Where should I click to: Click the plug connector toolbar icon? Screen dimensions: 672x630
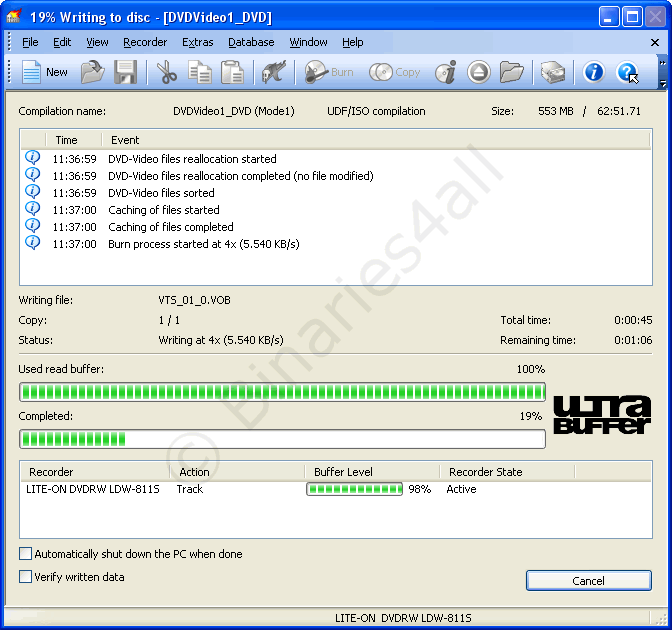pos(274,72)
